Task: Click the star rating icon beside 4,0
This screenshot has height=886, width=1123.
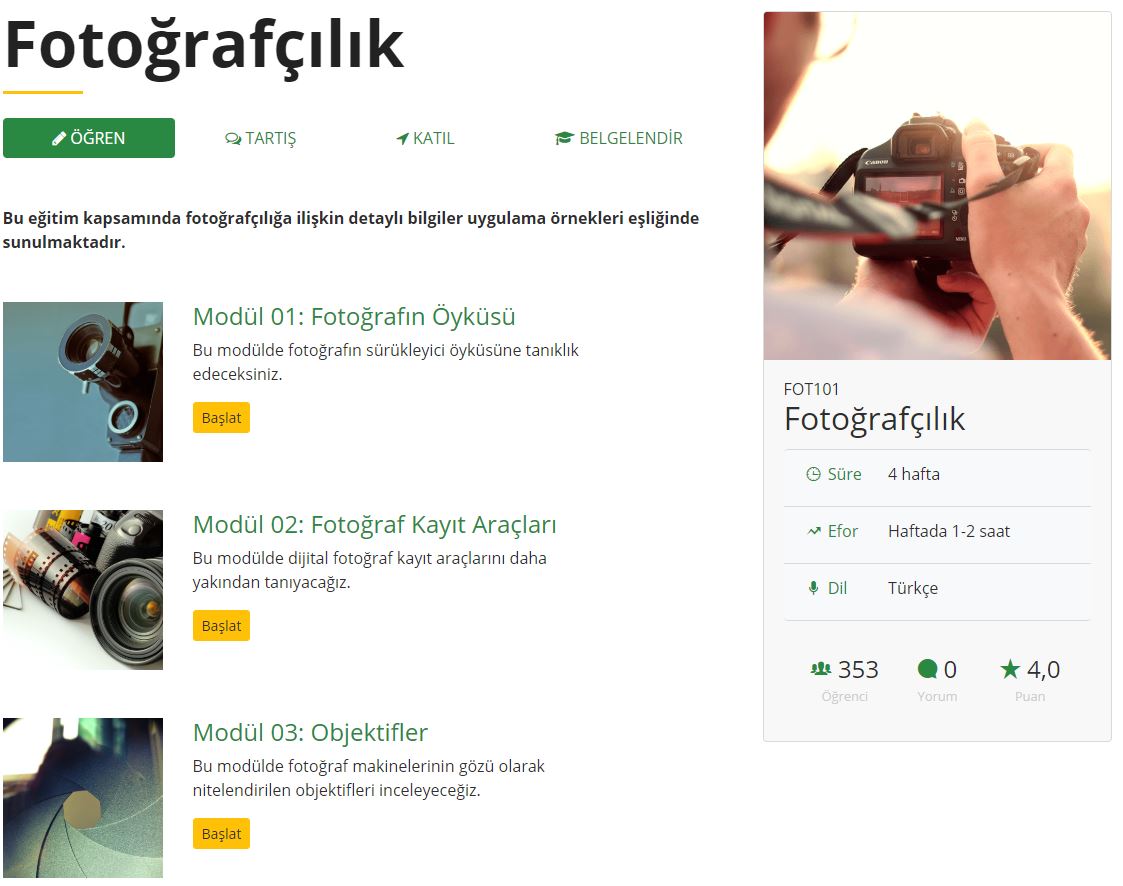Action: coord(1010,669)
